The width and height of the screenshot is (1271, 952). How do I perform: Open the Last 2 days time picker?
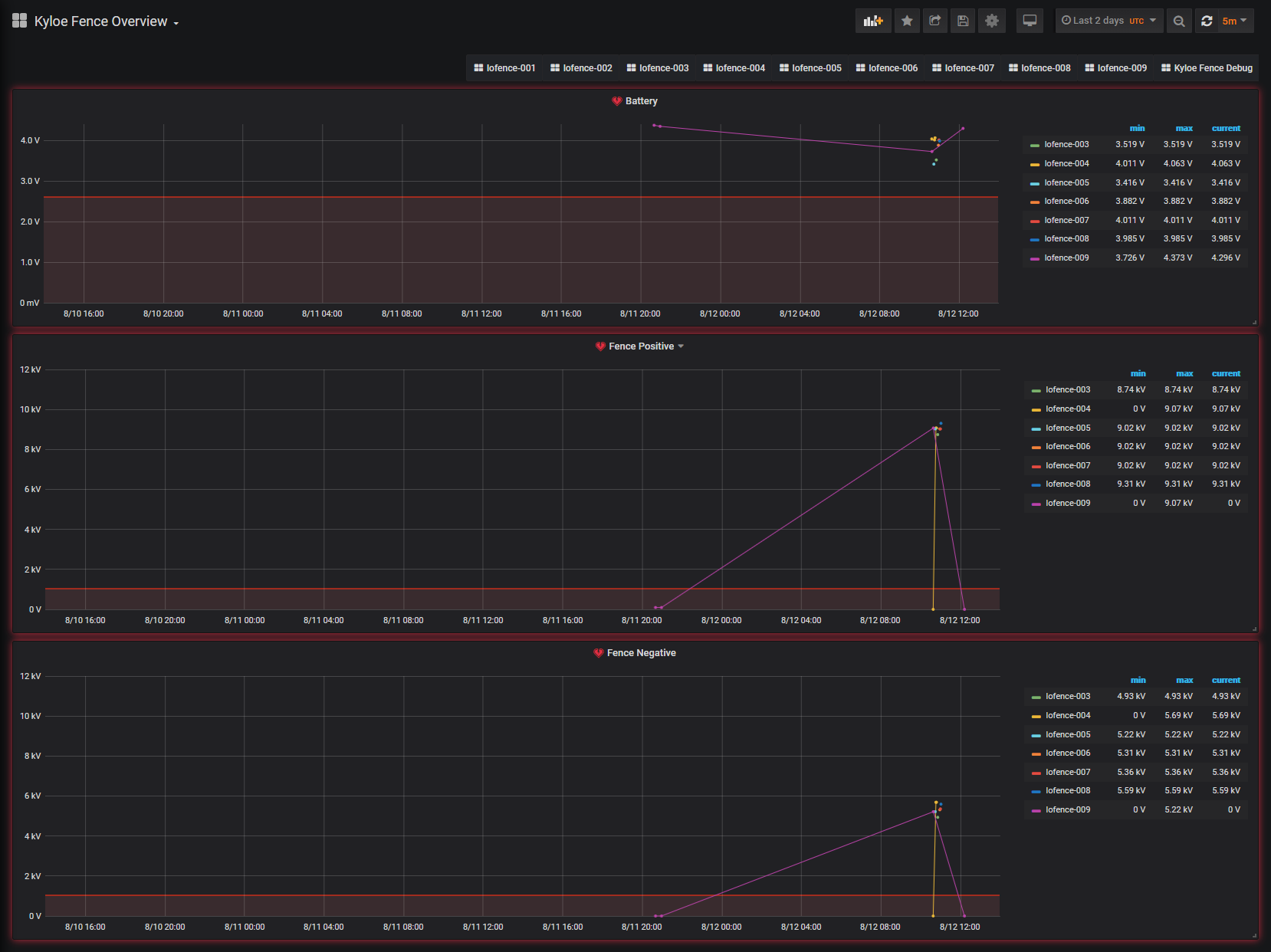[1108, 21]
